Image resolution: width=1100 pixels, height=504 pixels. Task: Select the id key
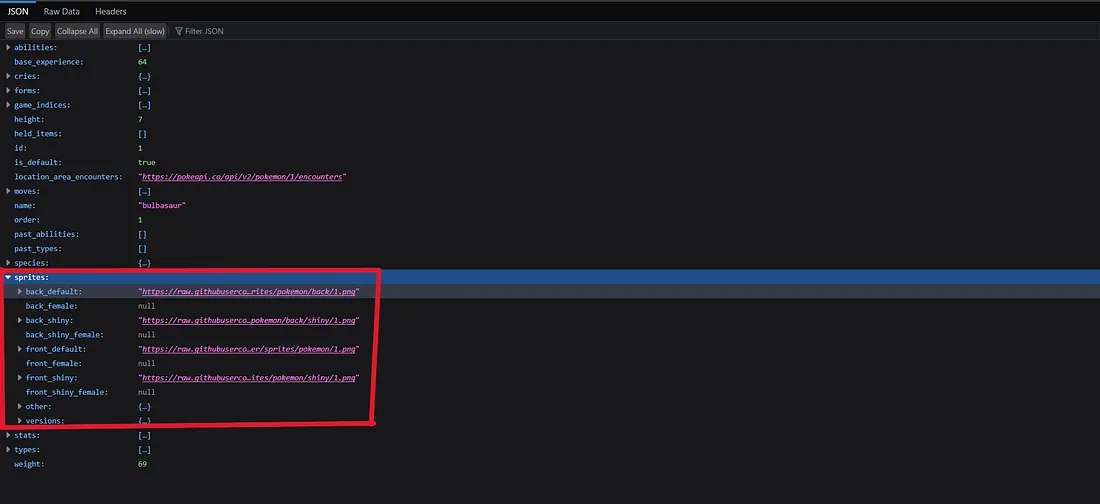point(20,148)
